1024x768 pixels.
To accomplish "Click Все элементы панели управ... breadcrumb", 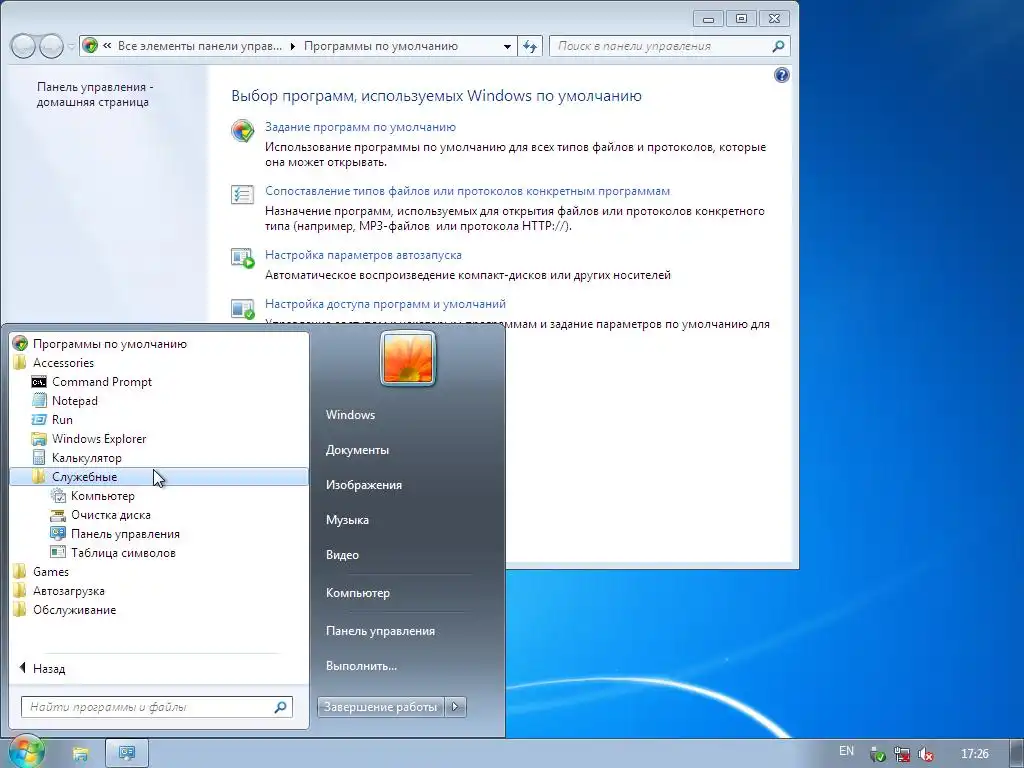I will point(200,46).
